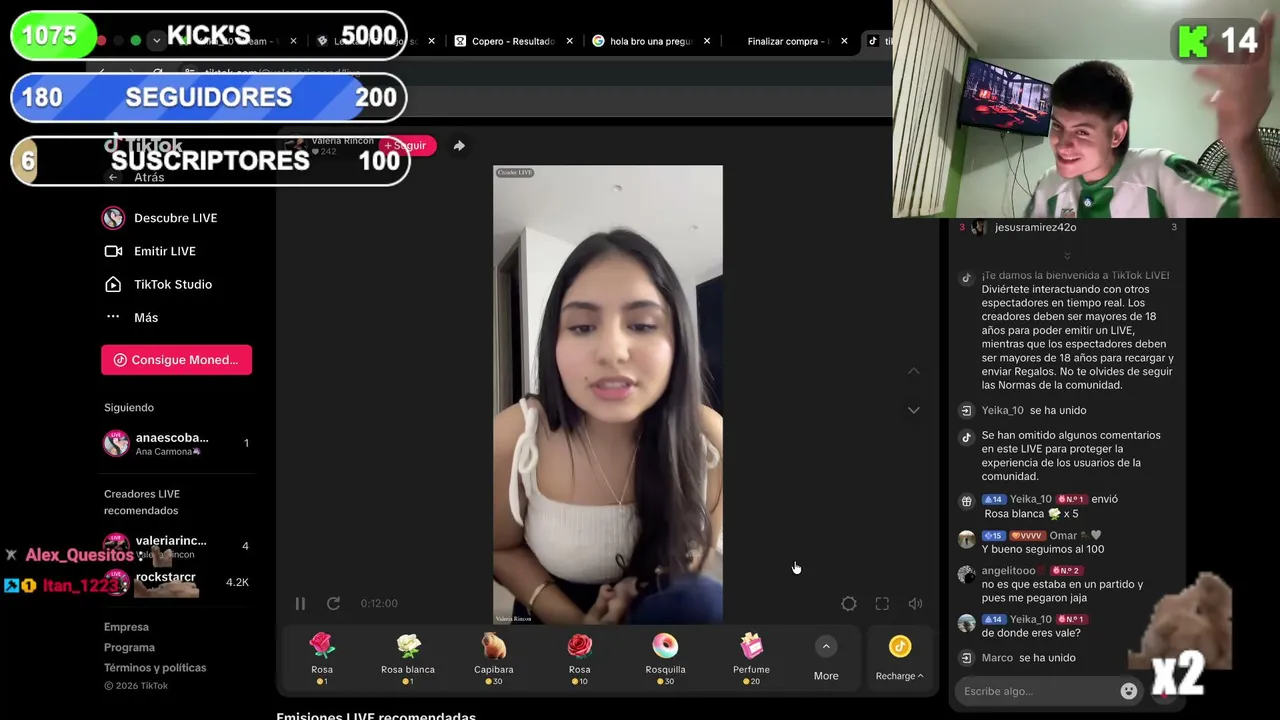Close the hola bro una pregu tab
Image resolution: width=1280 pixels, height=720 pixels.
tap(707, 41)
